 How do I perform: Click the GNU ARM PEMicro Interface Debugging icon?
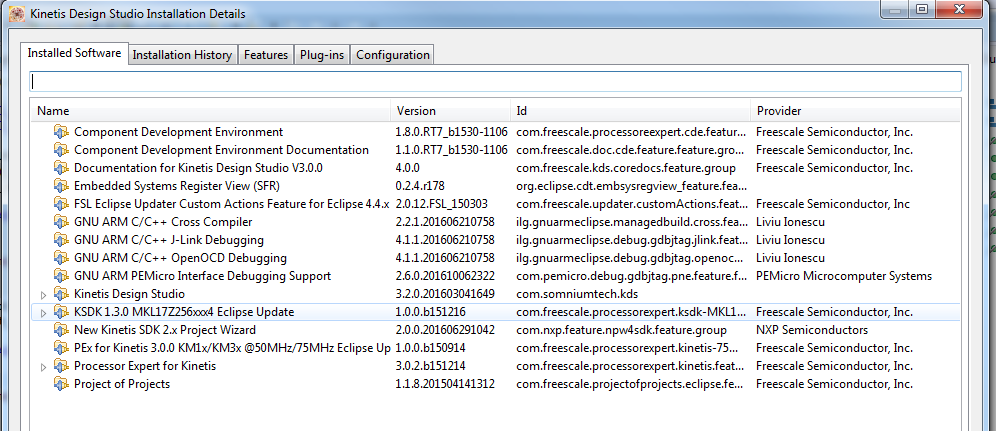[62, 276]
